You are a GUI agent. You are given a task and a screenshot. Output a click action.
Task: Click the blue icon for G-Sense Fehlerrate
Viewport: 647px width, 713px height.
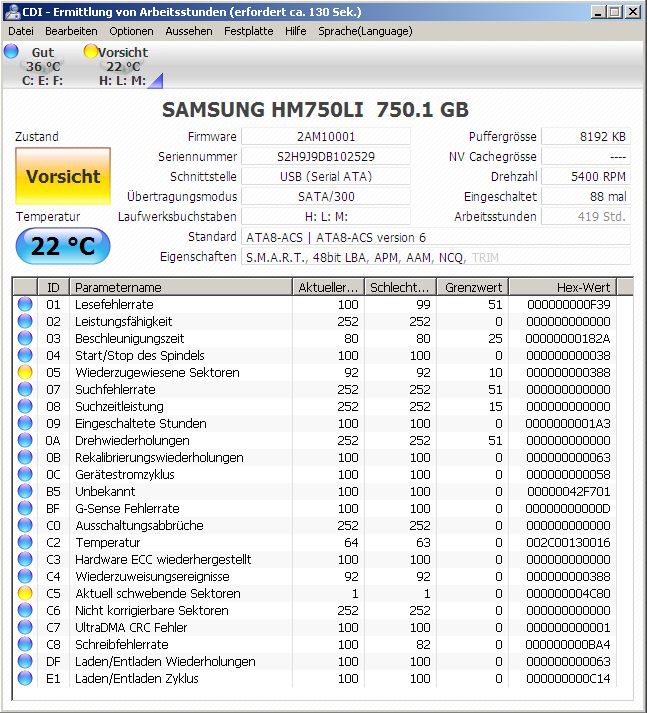point(25,508)
